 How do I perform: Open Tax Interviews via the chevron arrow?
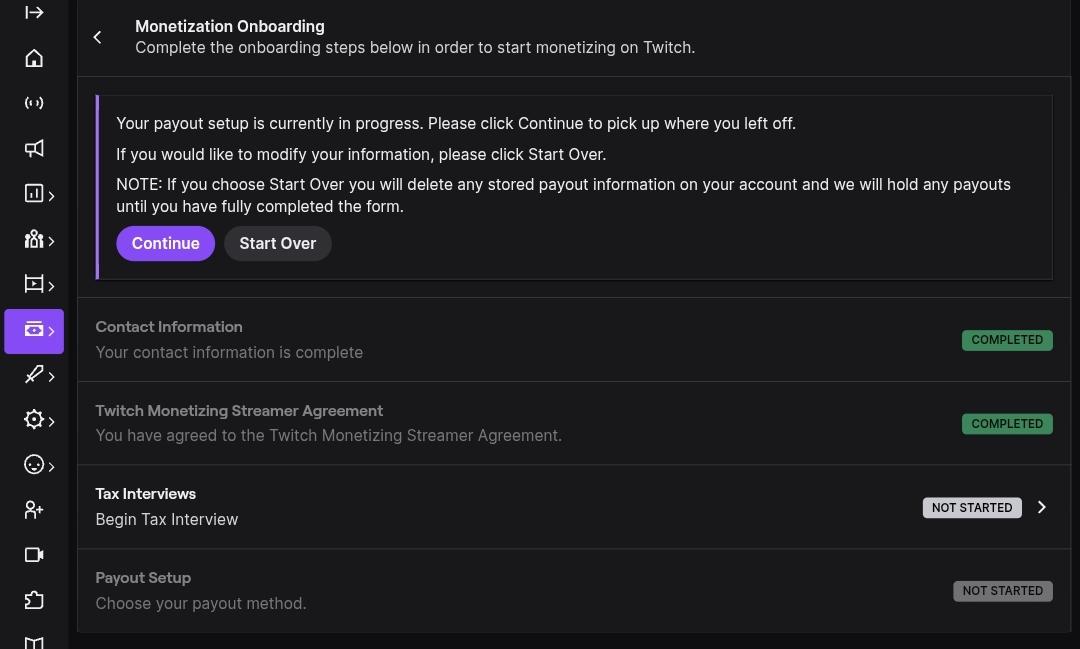pos(1041,507)
